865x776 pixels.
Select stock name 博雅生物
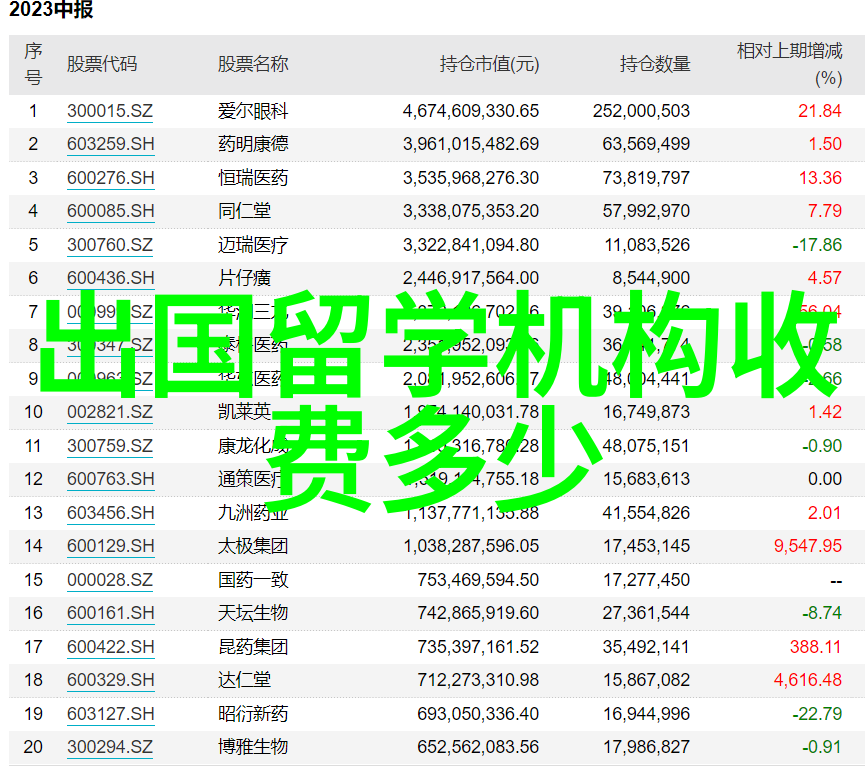253,747
